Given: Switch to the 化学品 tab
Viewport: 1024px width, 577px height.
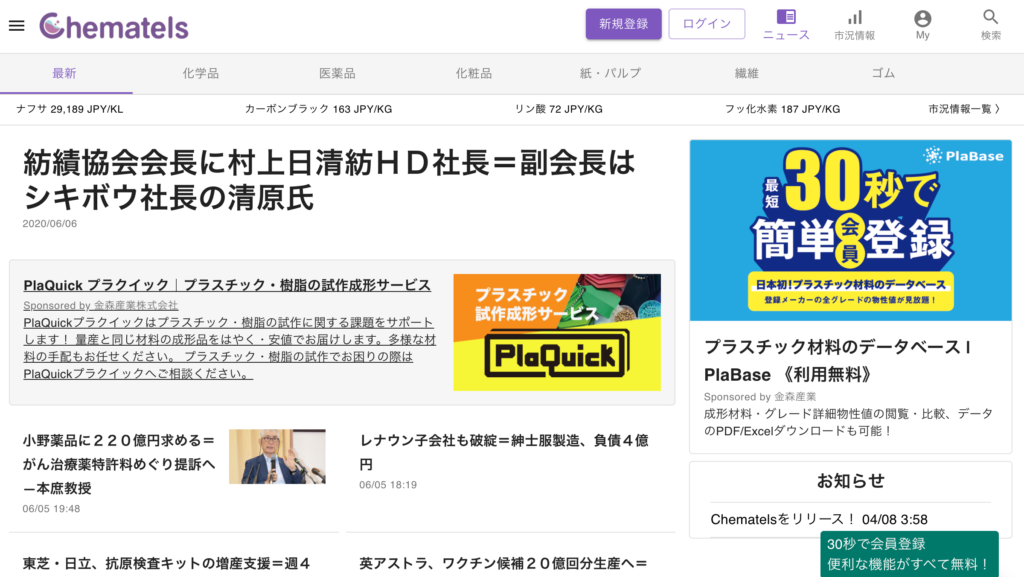Looking at the screenshot, I should 200,74.
